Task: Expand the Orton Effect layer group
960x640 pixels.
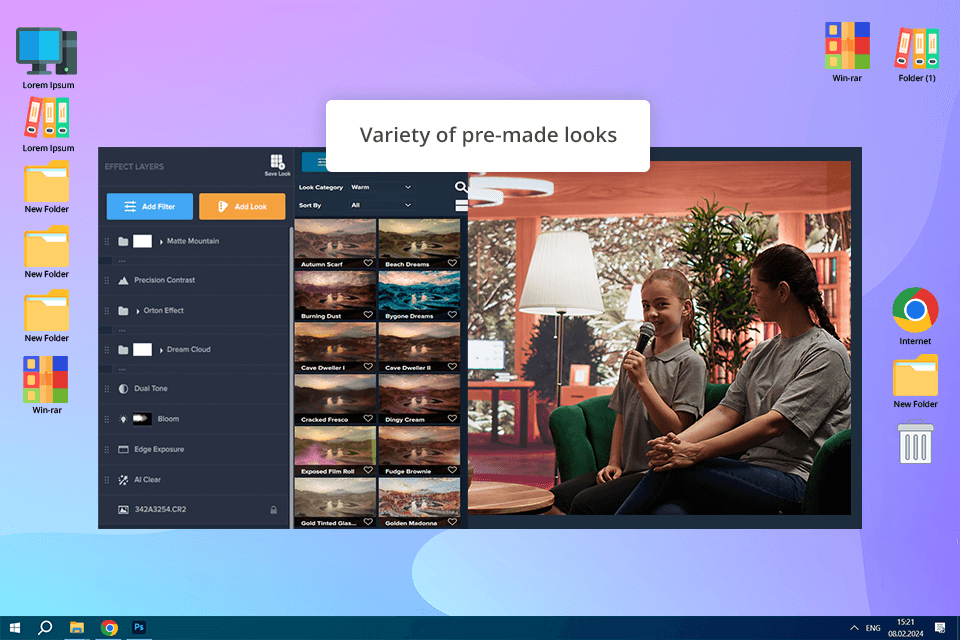Action: pyautogui.click(x=138, y=311)
